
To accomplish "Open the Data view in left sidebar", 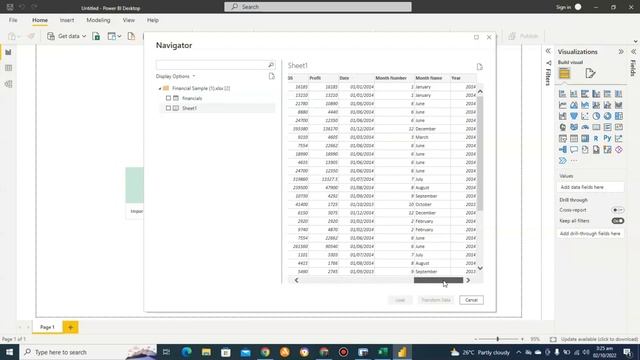I will pyautogui.click(x=8, y=68).
